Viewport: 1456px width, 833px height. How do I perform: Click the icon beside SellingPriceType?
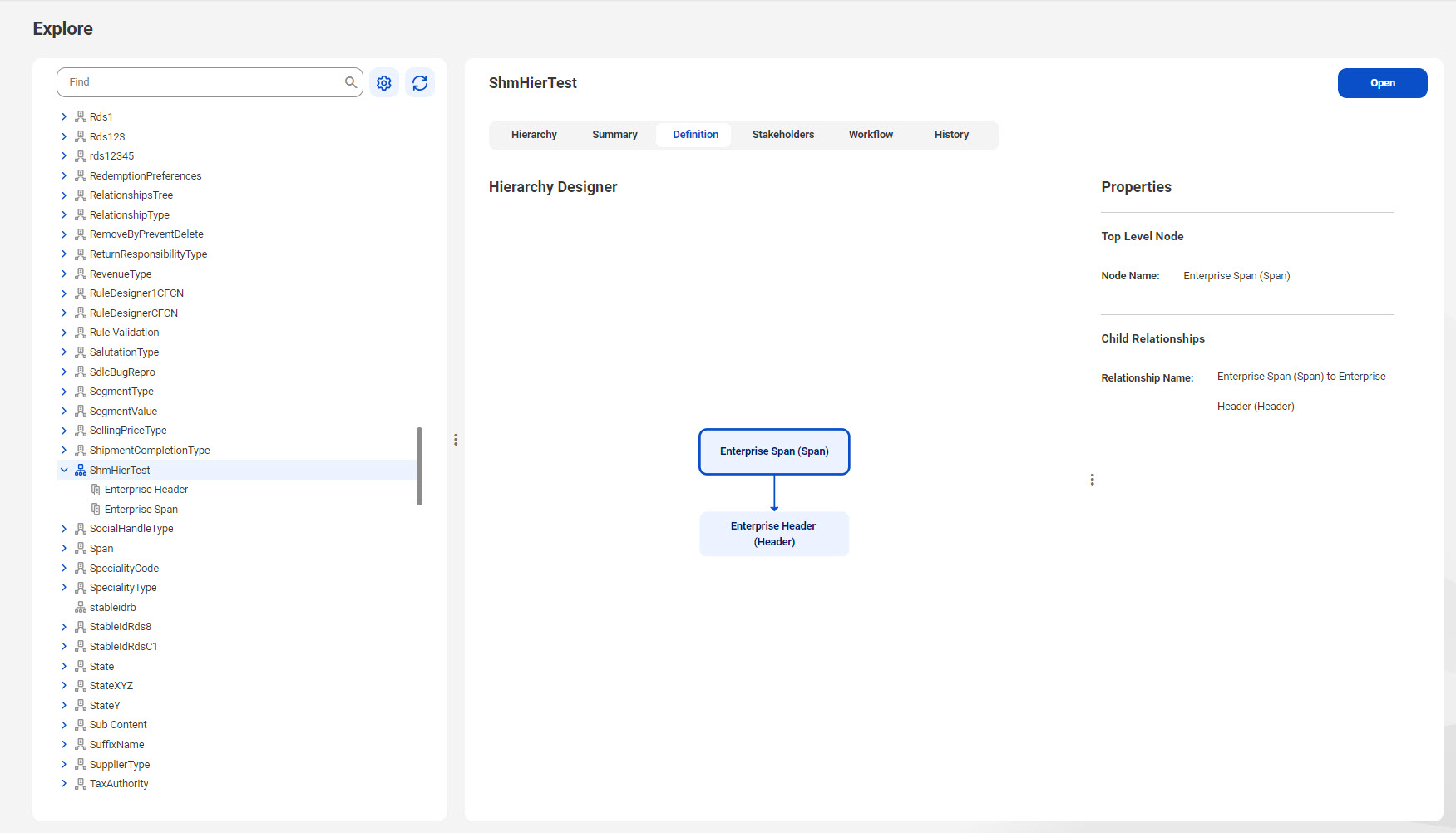pyautogui.click(x=81, y=430)
